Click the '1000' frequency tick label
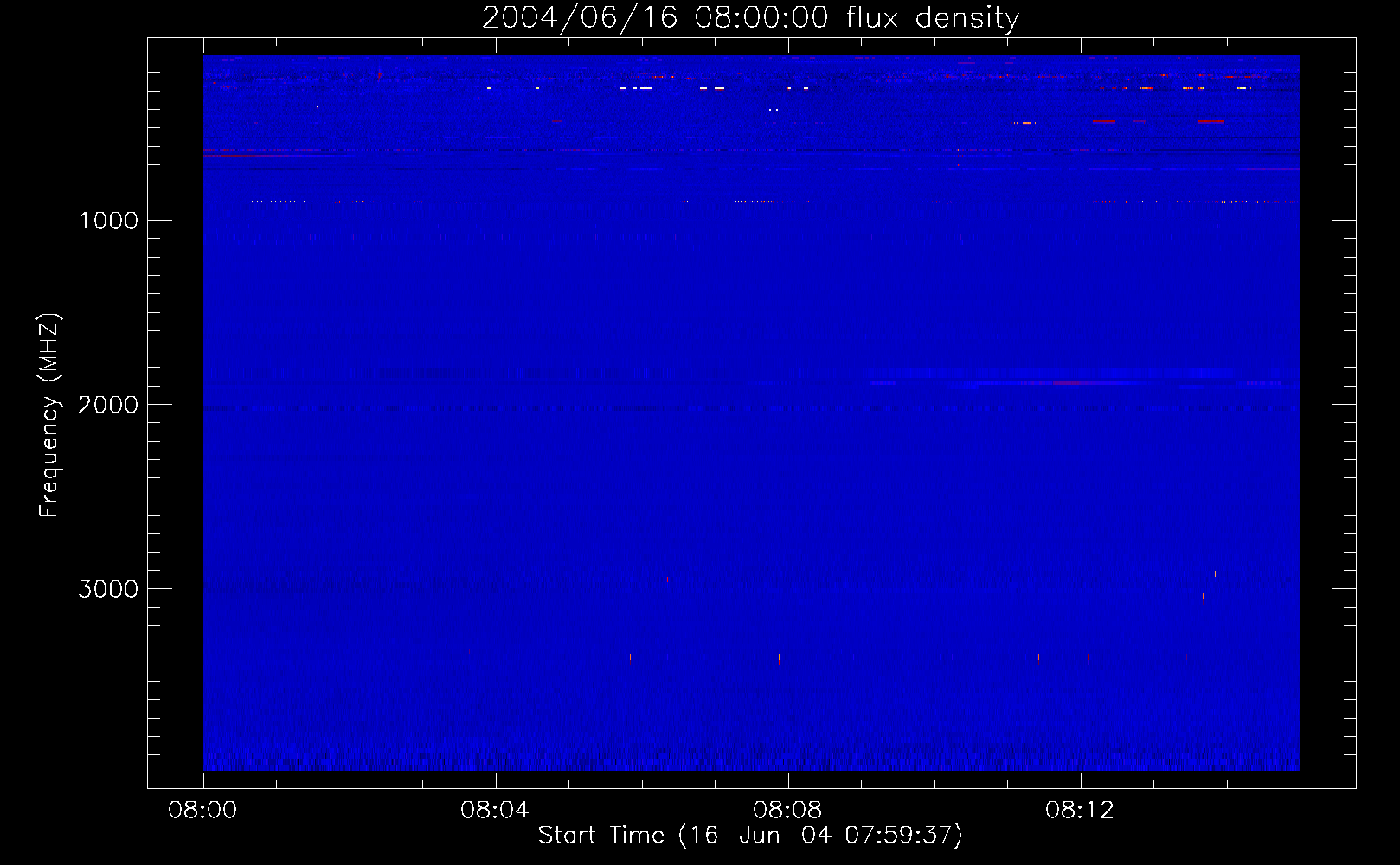The image size is (1400, 865). 108,221
